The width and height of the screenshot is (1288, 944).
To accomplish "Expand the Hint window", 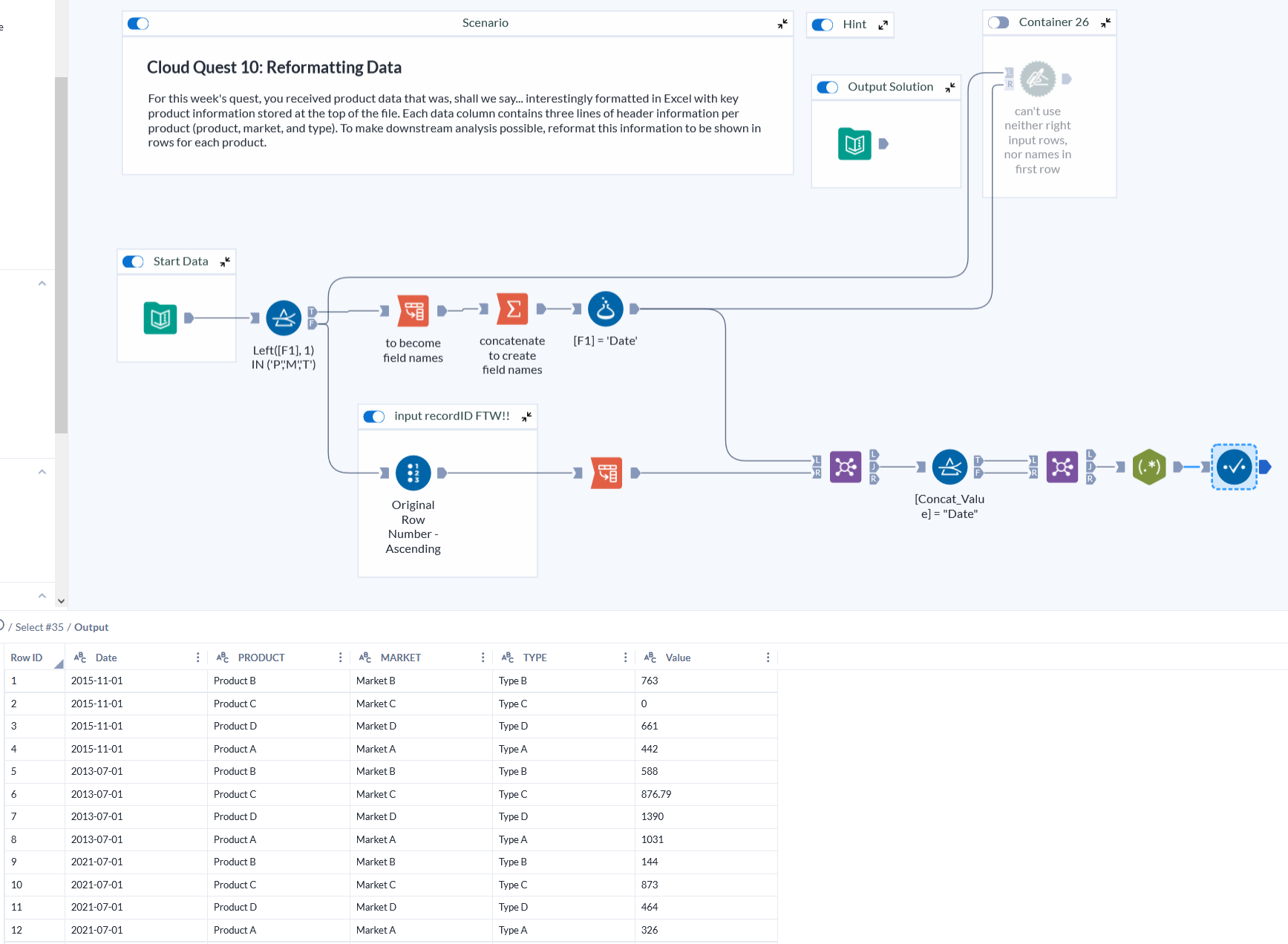I will tap(883, 24).
